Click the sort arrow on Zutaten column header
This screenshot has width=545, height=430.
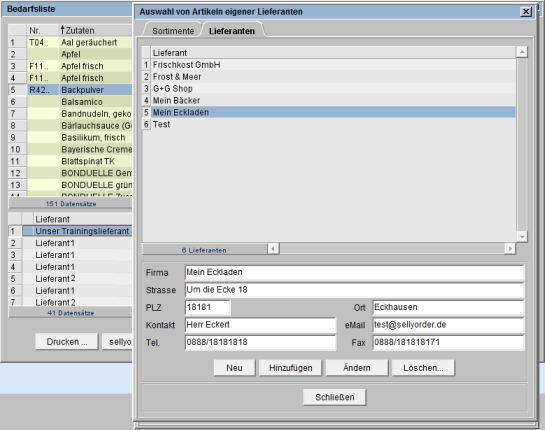[63, 30]
